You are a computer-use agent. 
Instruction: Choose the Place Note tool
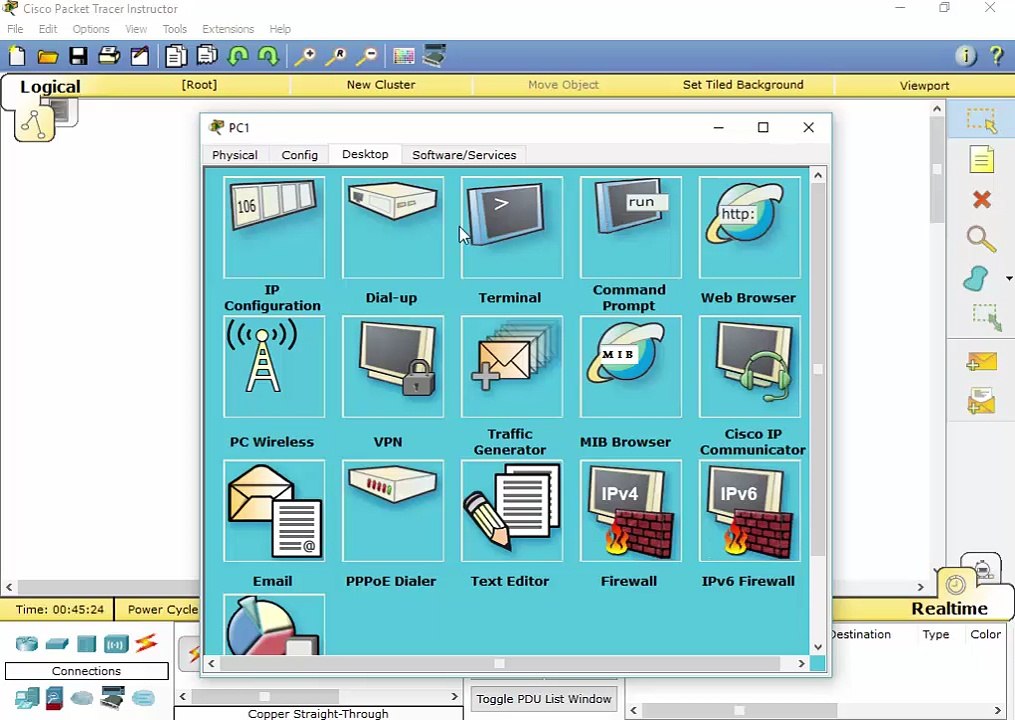click(x=981, y=159)
